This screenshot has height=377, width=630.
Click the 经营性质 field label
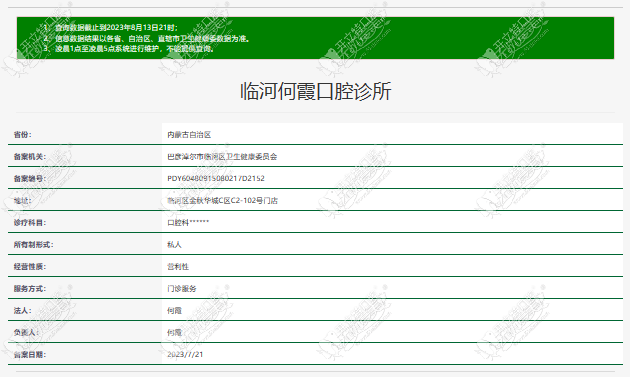click(30, 266)
